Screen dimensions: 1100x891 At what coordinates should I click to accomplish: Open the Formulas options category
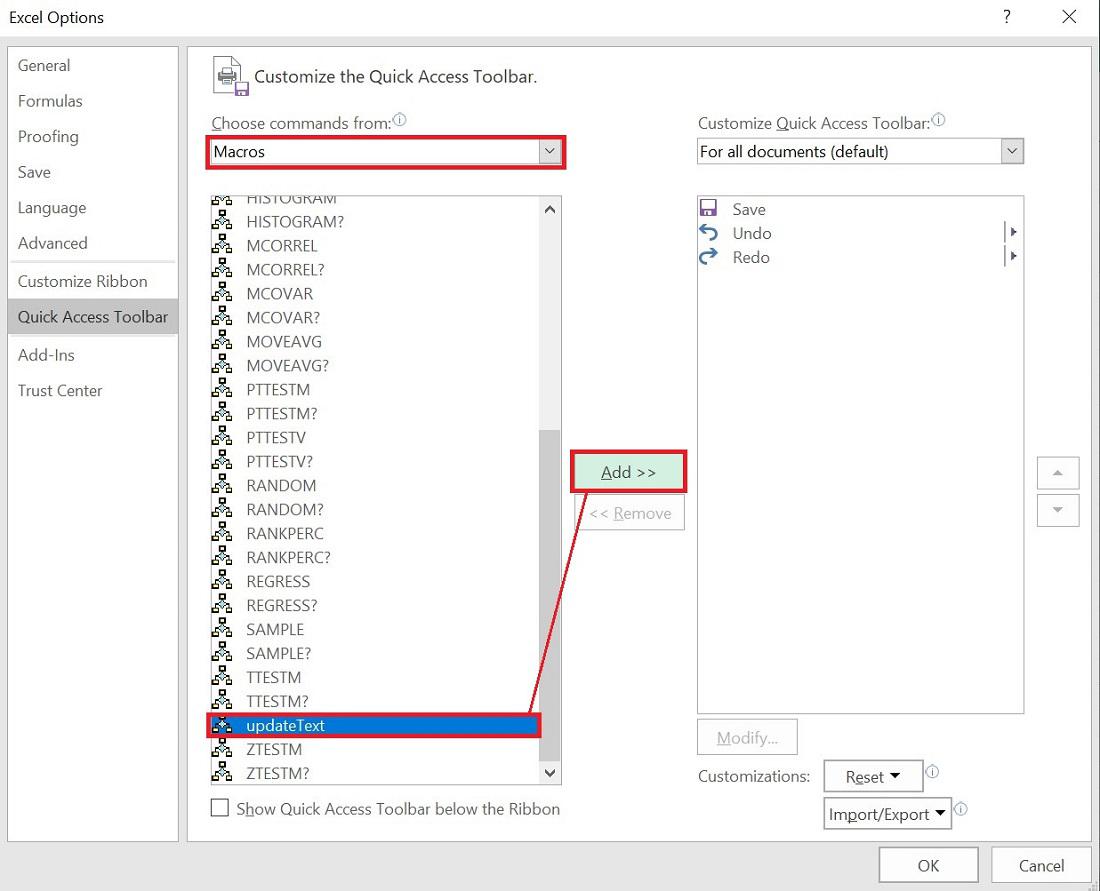(x=93, y=101)
